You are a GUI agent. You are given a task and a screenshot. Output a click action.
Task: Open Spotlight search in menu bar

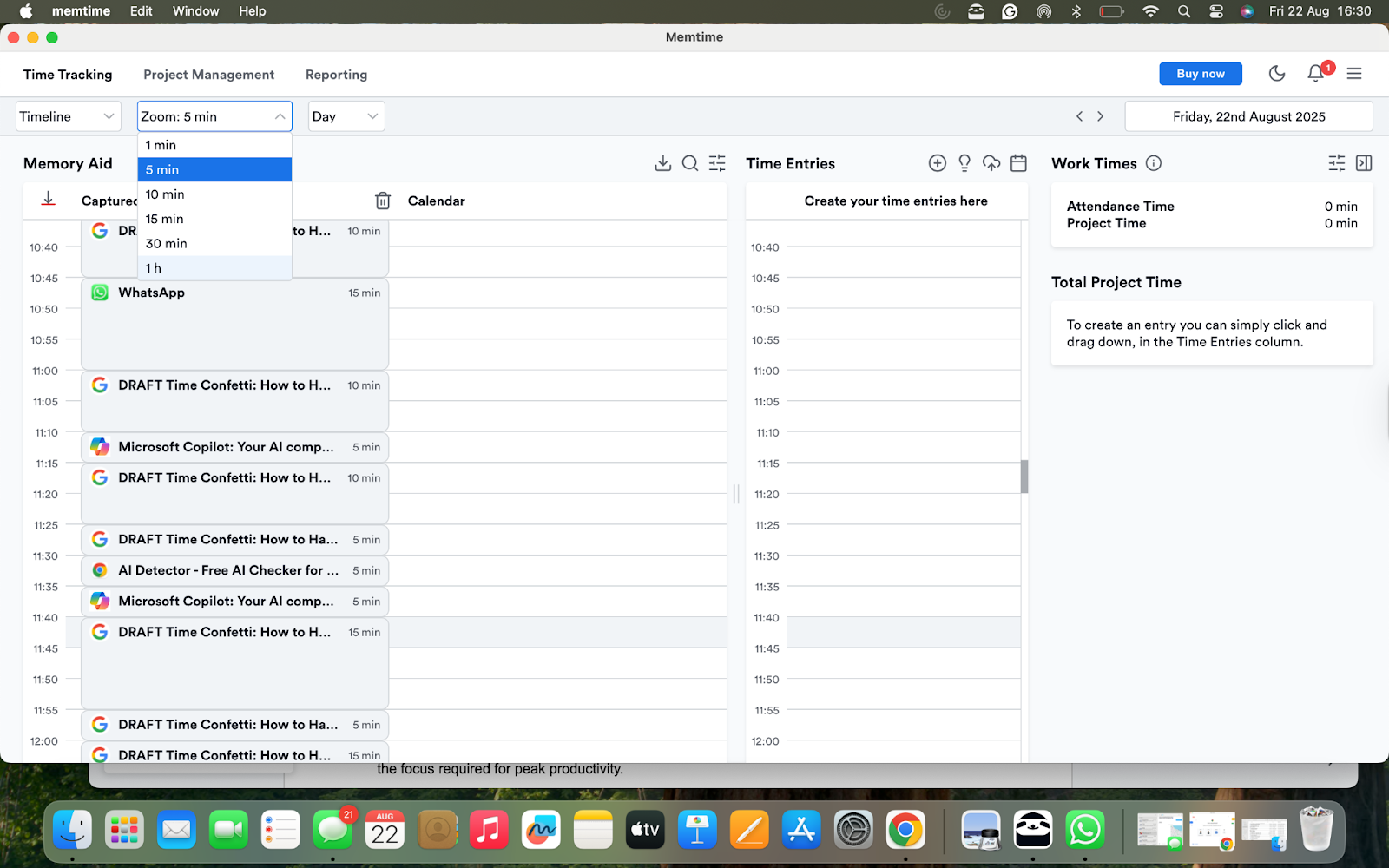(x=1184, y=11)
